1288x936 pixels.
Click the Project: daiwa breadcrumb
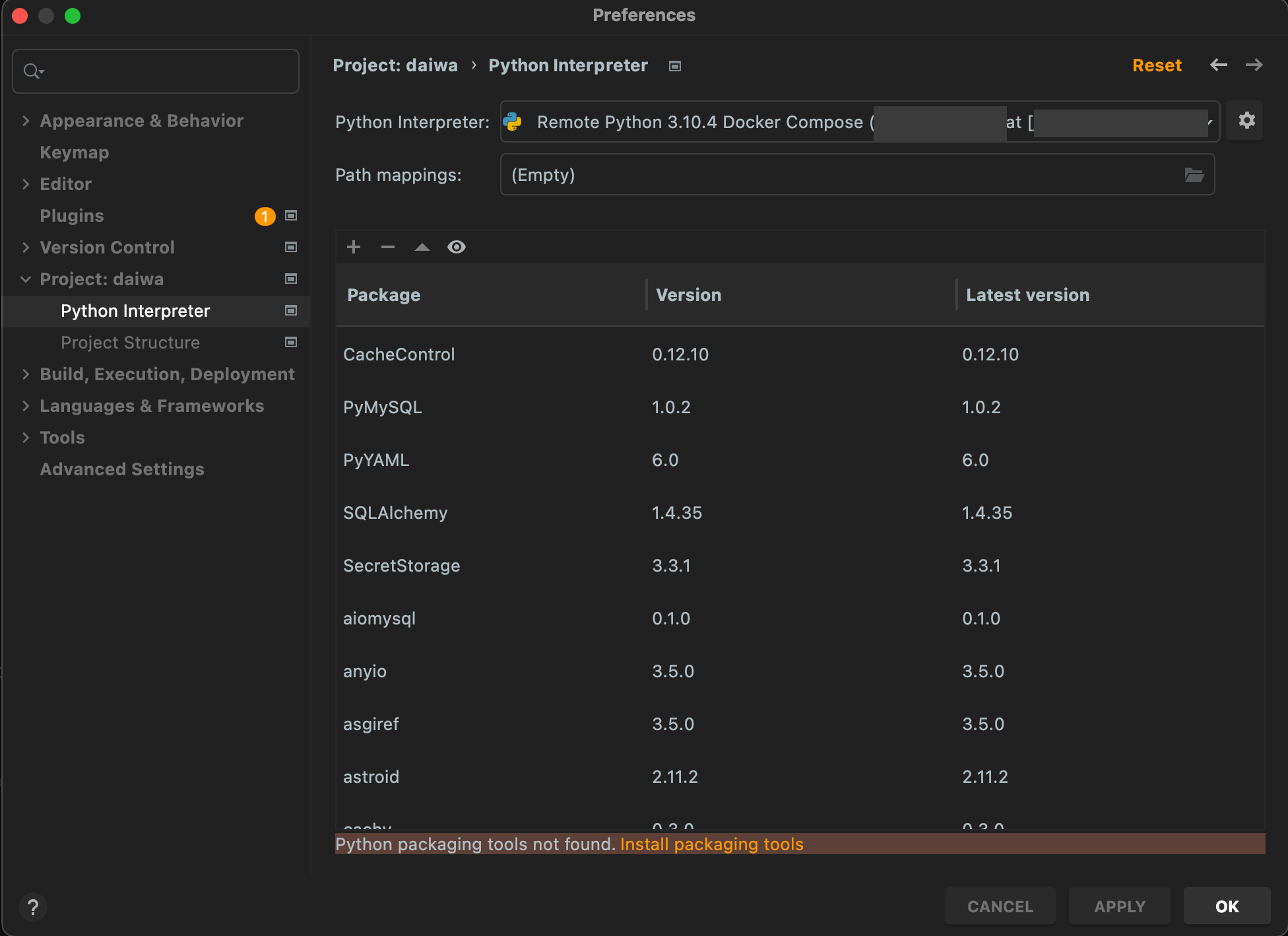[395, 65]
